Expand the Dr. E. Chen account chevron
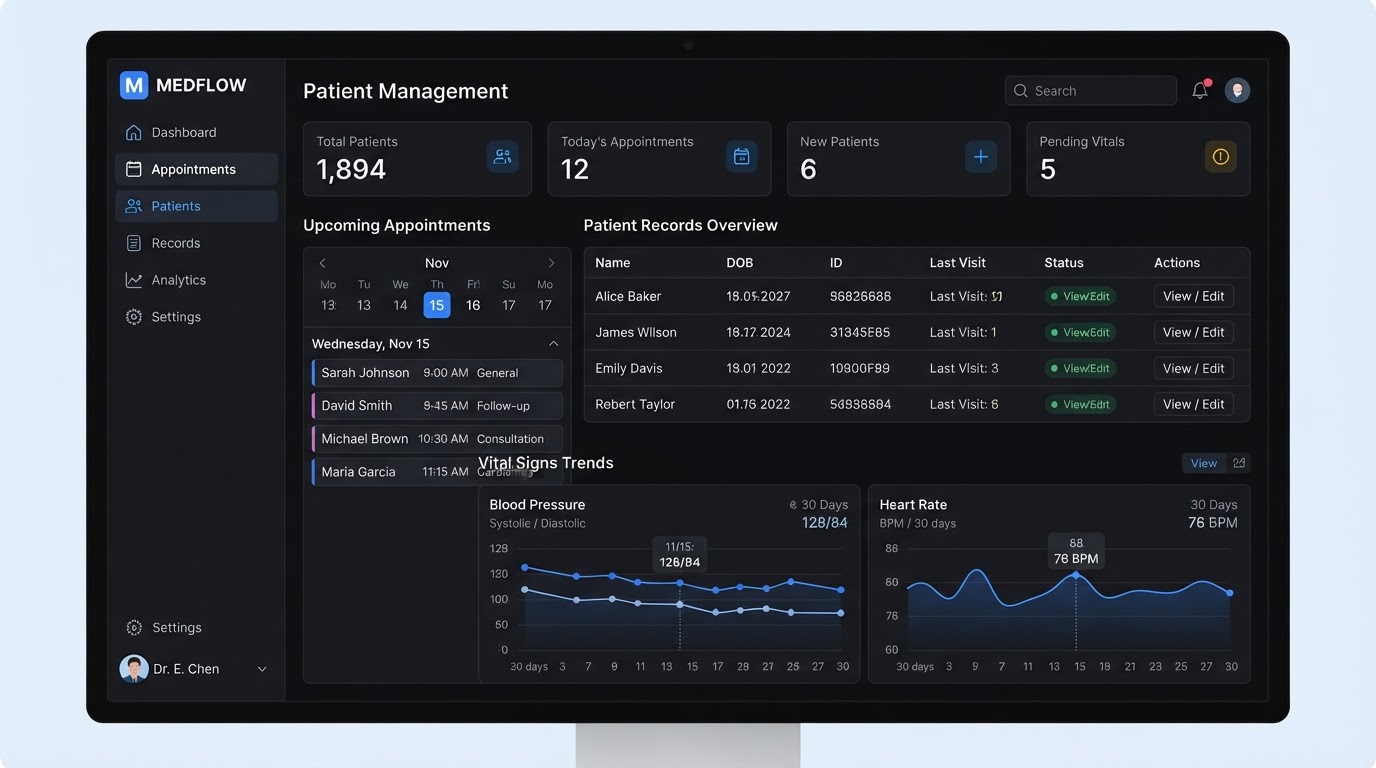 [262, 669]
